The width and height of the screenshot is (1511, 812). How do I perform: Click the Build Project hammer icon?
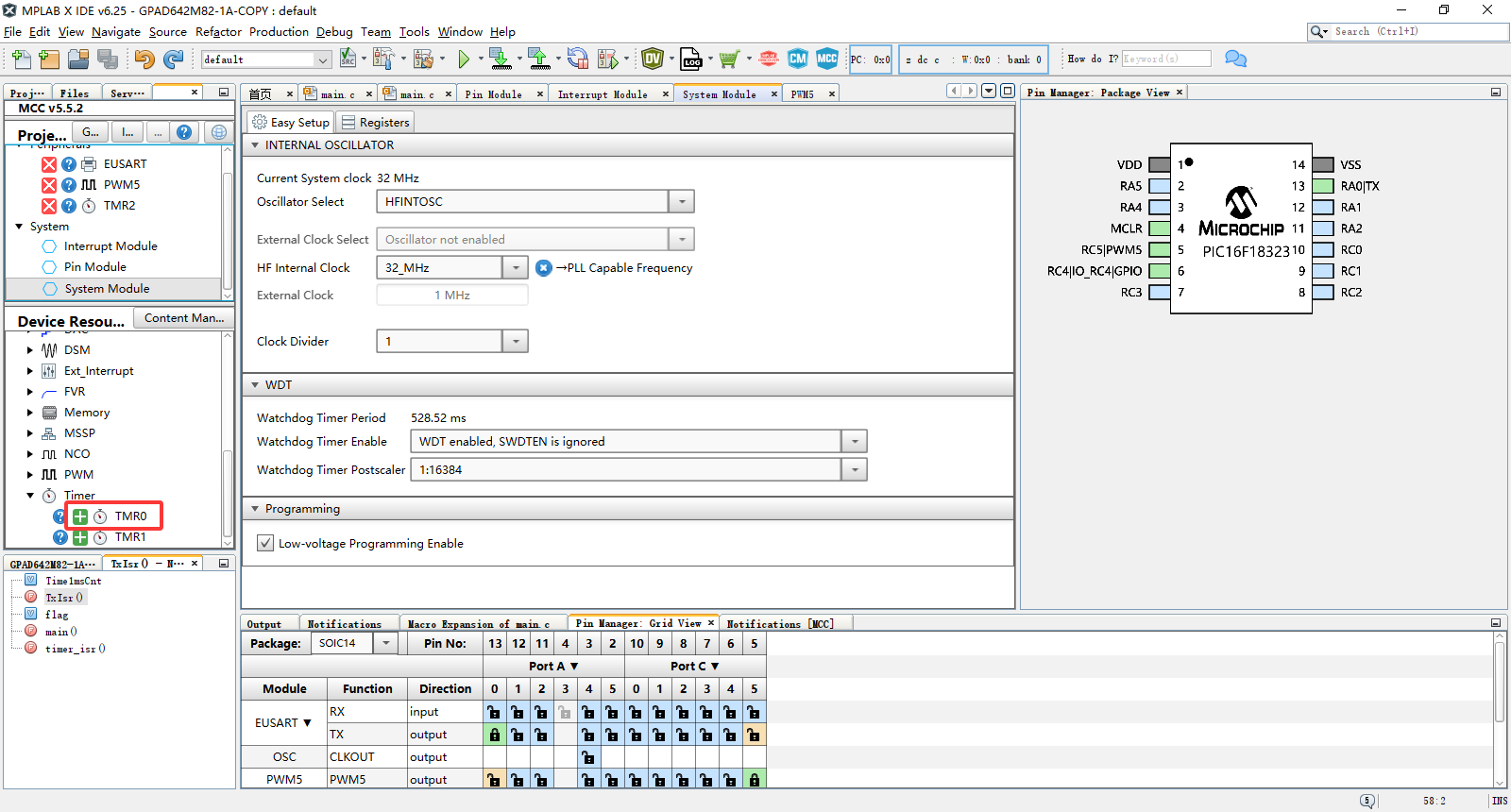[382, 59]
